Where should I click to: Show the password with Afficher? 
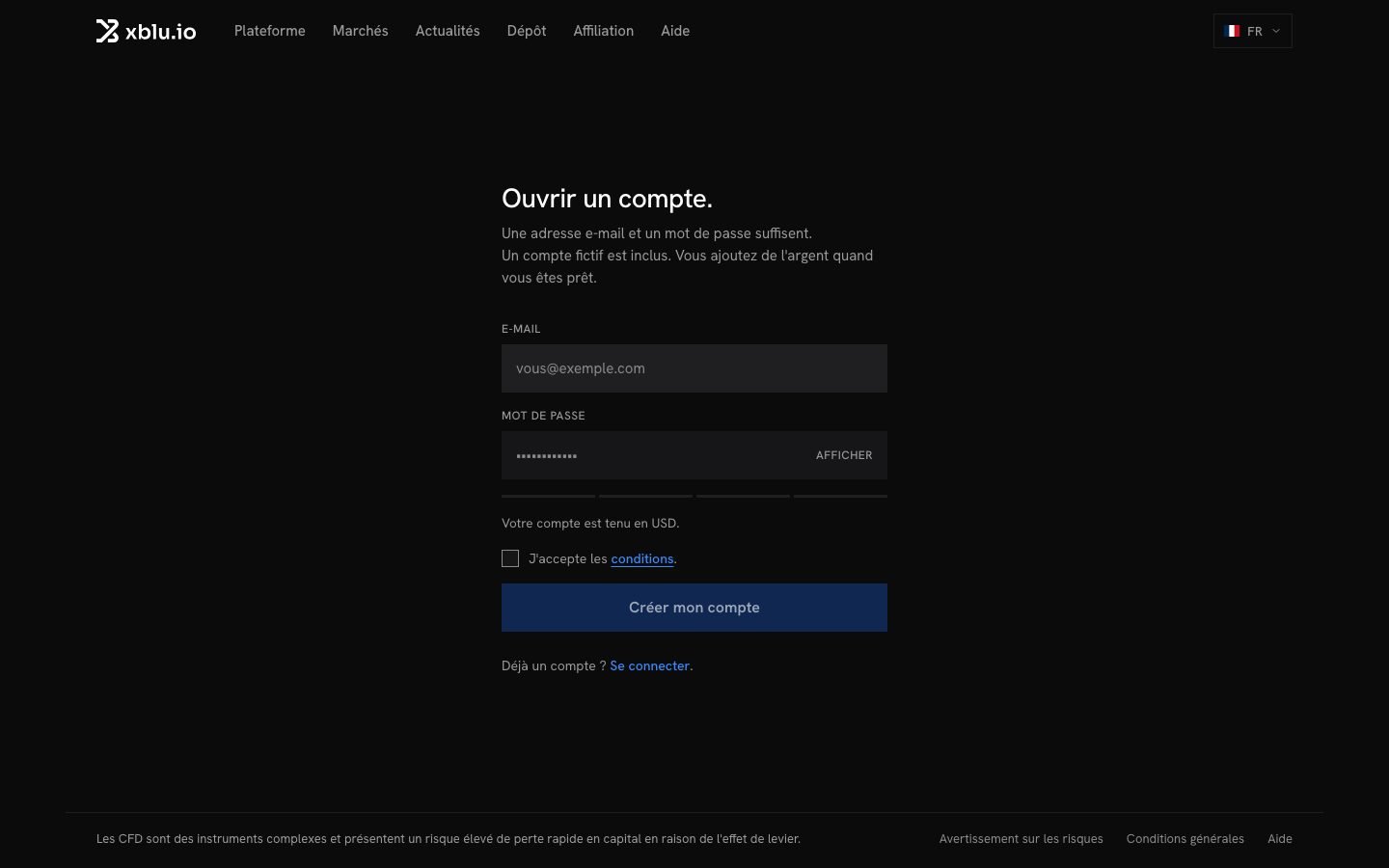[x=844, y=455]
